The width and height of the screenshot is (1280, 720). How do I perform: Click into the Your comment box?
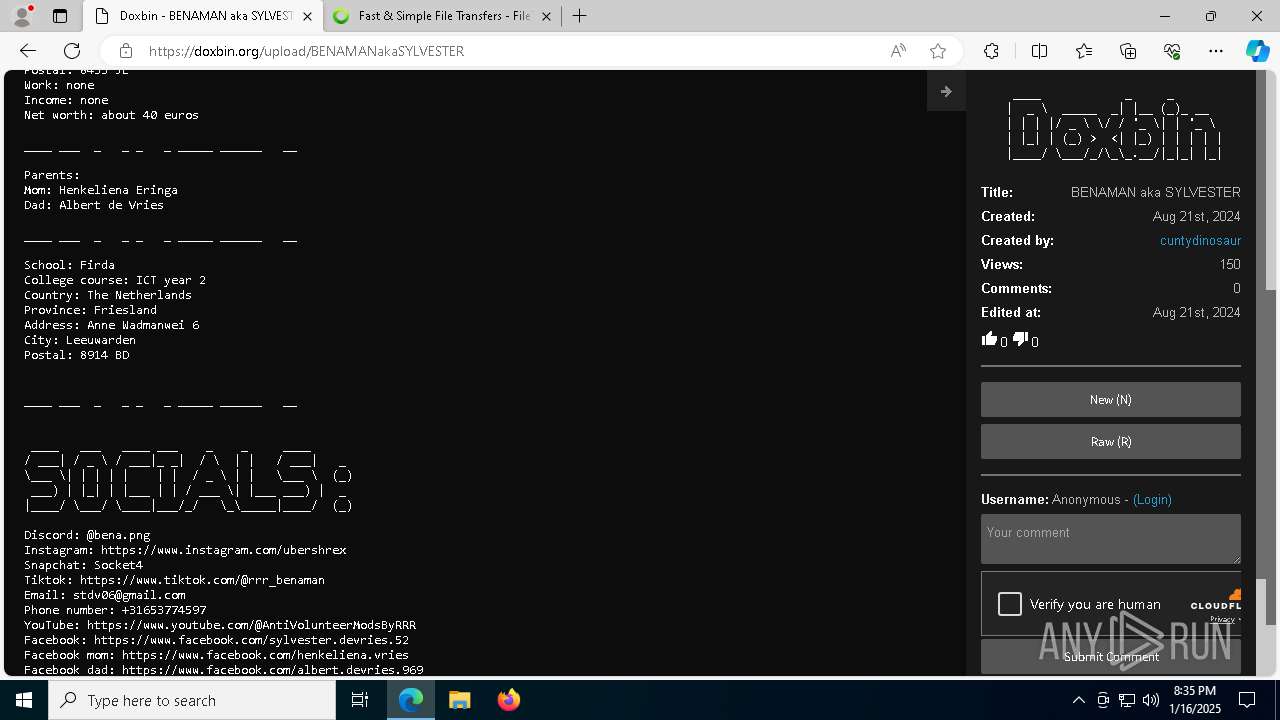1111,539
